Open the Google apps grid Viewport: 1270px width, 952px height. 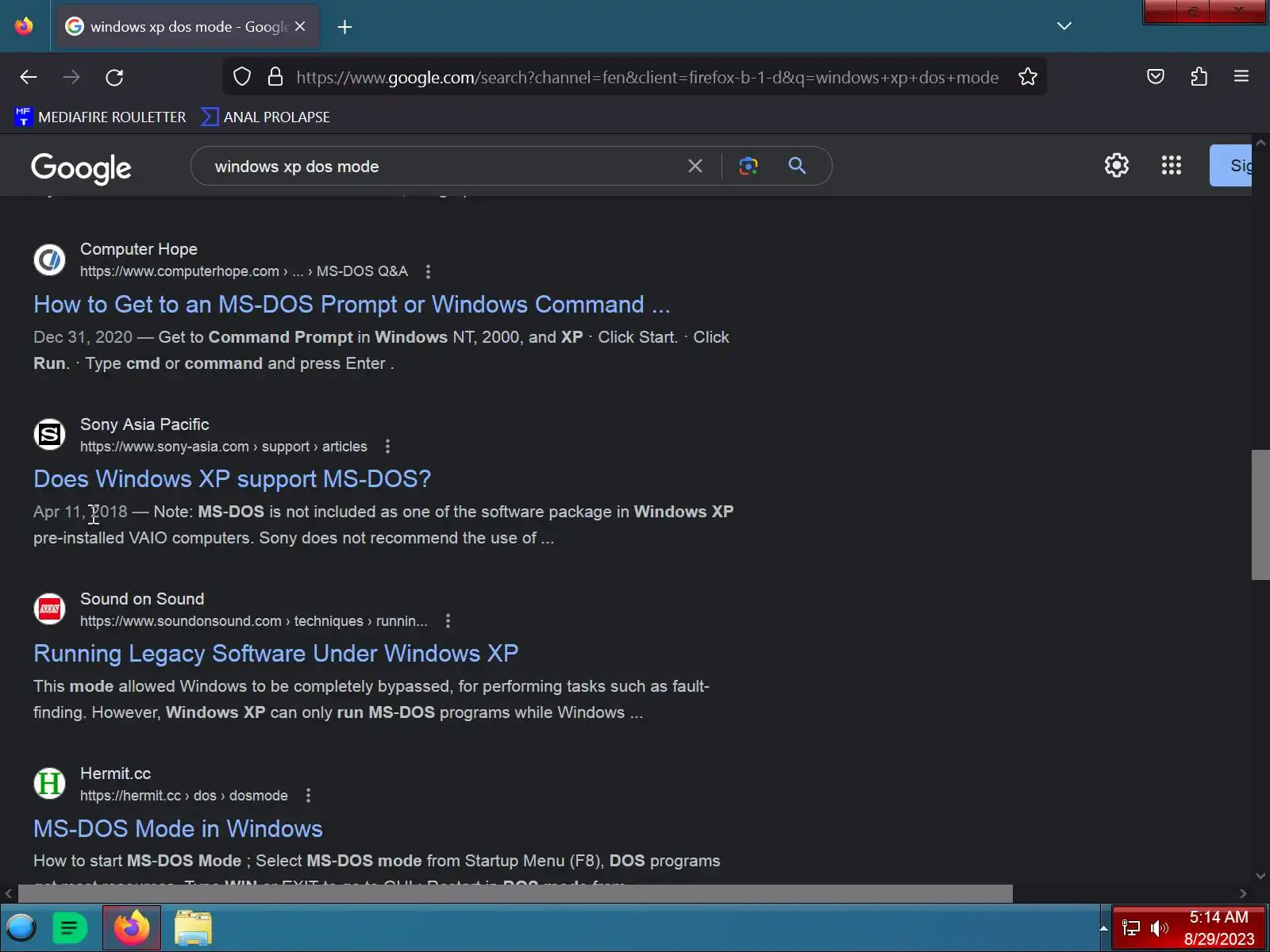click(1172, 165)
